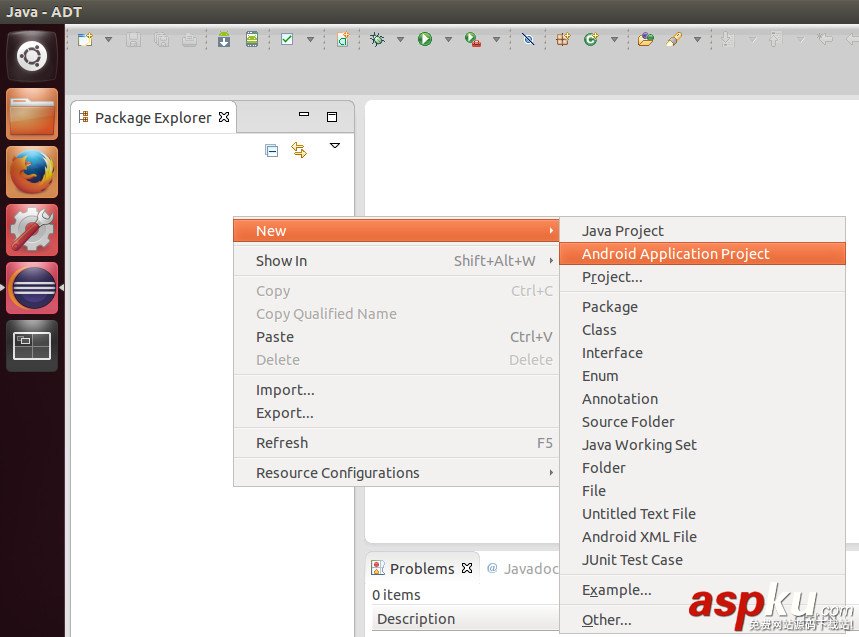
Task: Choose Refresh in the context menu
Action: (x=396, y=443)
